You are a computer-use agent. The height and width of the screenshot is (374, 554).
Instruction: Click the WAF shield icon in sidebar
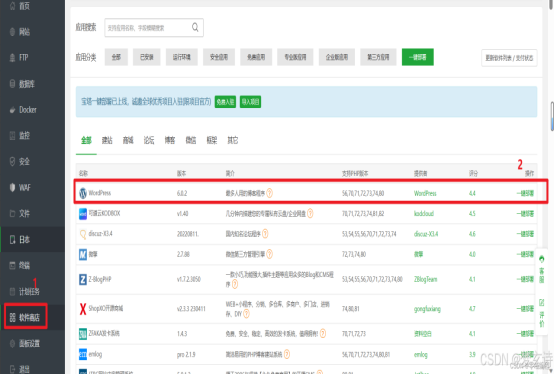point(12,188)
